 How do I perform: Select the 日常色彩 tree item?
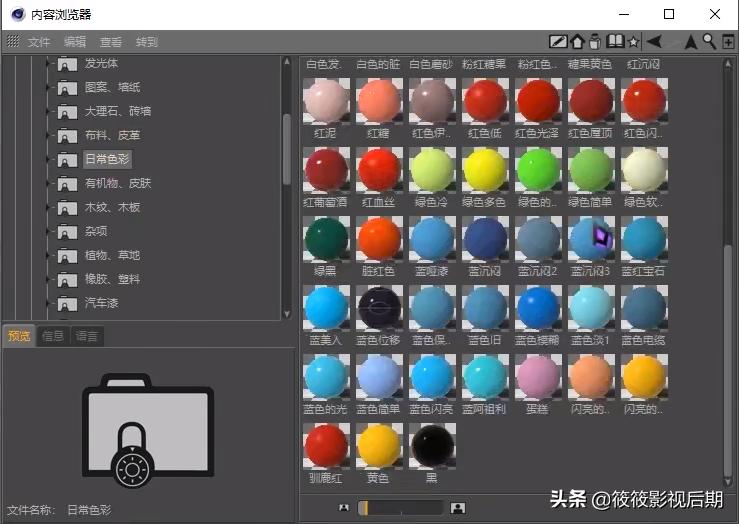click(x=107, y=159)
